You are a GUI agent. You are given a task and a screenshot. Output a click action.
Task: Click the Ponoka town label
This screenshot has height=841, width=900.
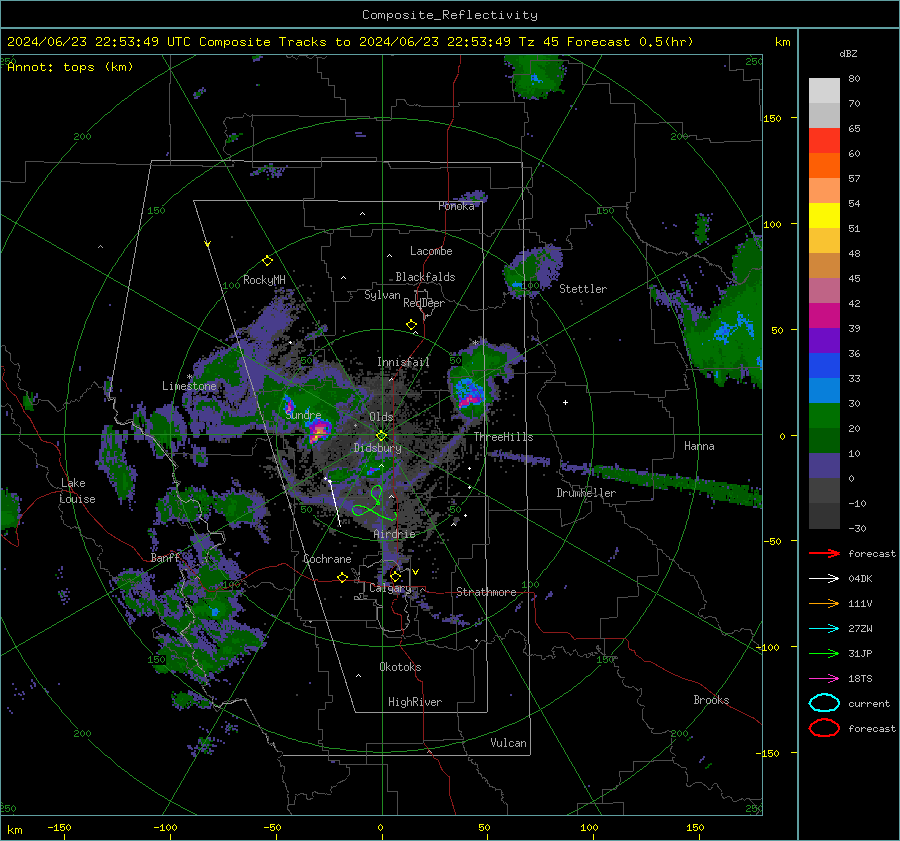pyautogui.click(x=456, y=206)
